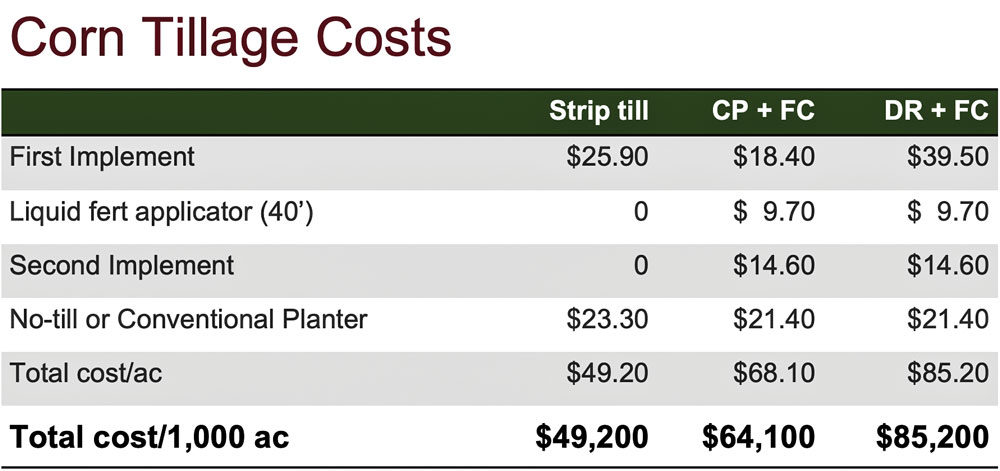Screen dimensions: 1000x471
Task: Click the Second Implement row label
Action: coord(122,266)
